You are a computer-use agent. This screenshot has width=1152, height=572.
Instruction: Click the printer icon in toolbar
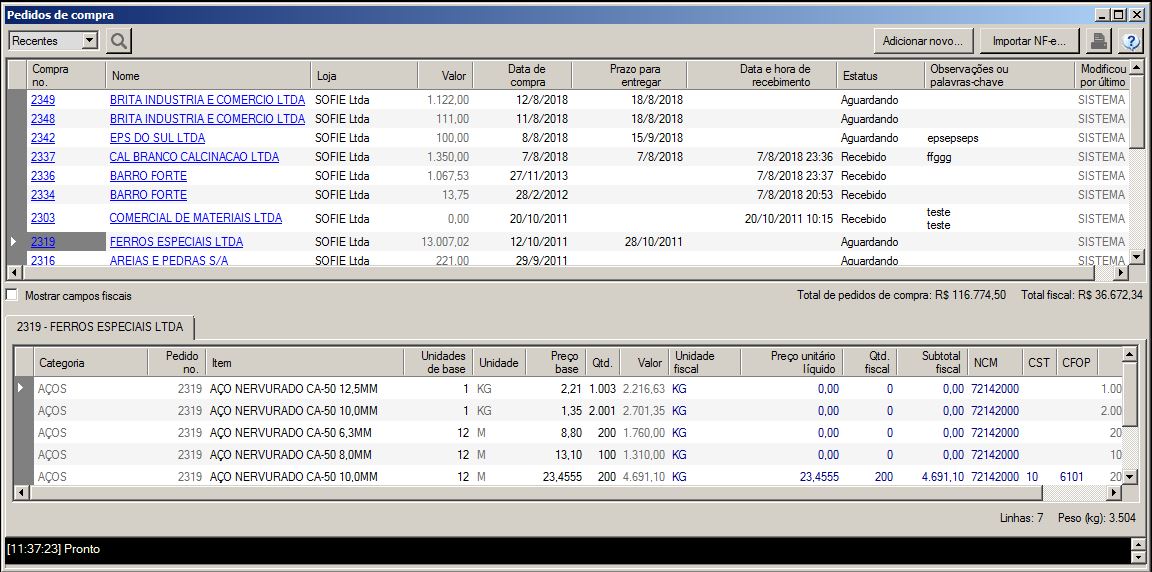pyautogui.click(x=1098, y=41)
